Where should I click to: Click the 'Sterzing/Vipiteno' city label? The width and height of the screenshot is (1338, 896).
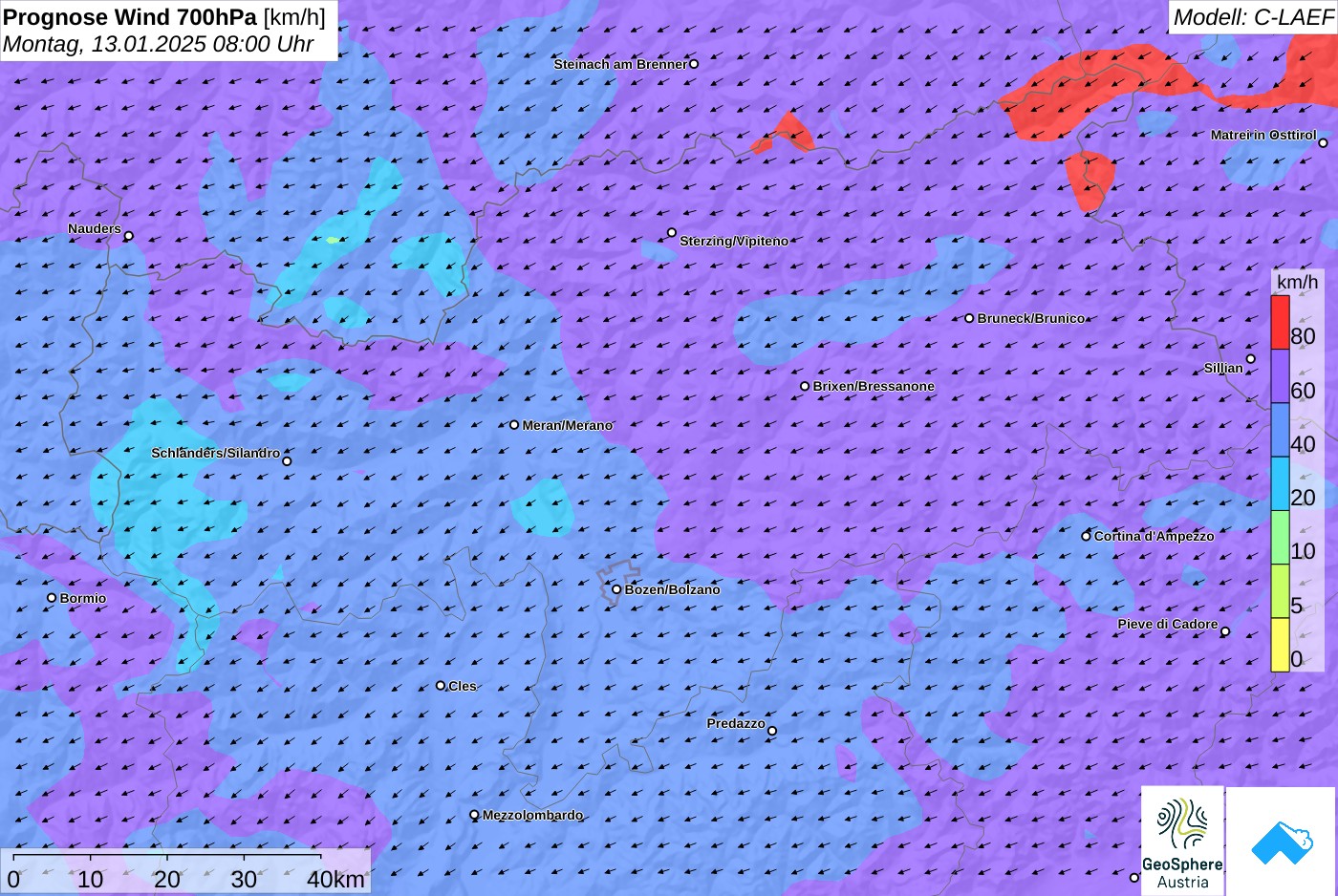[x=734, y=241]
